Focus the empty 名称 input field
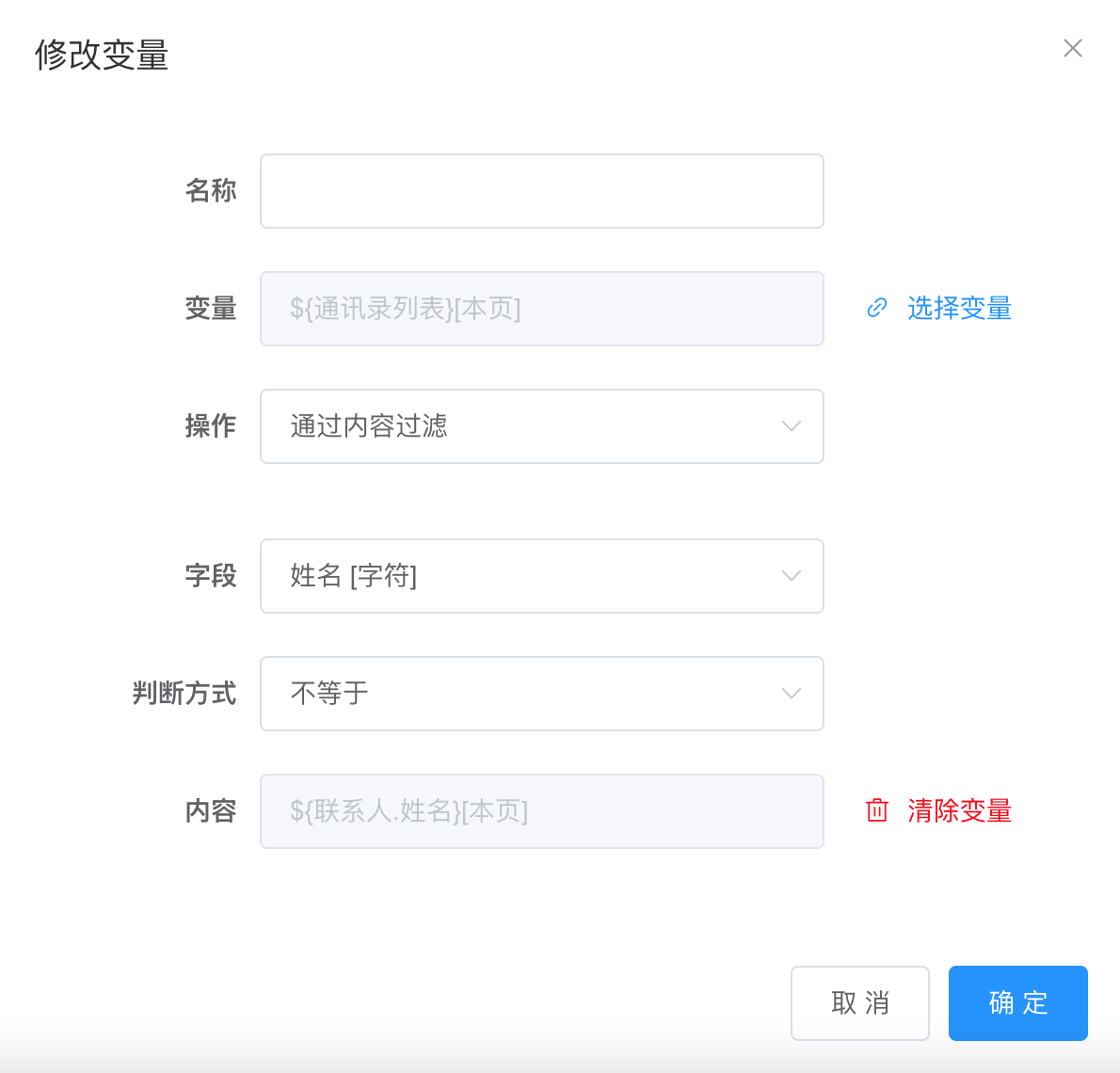 click(542, 191)
